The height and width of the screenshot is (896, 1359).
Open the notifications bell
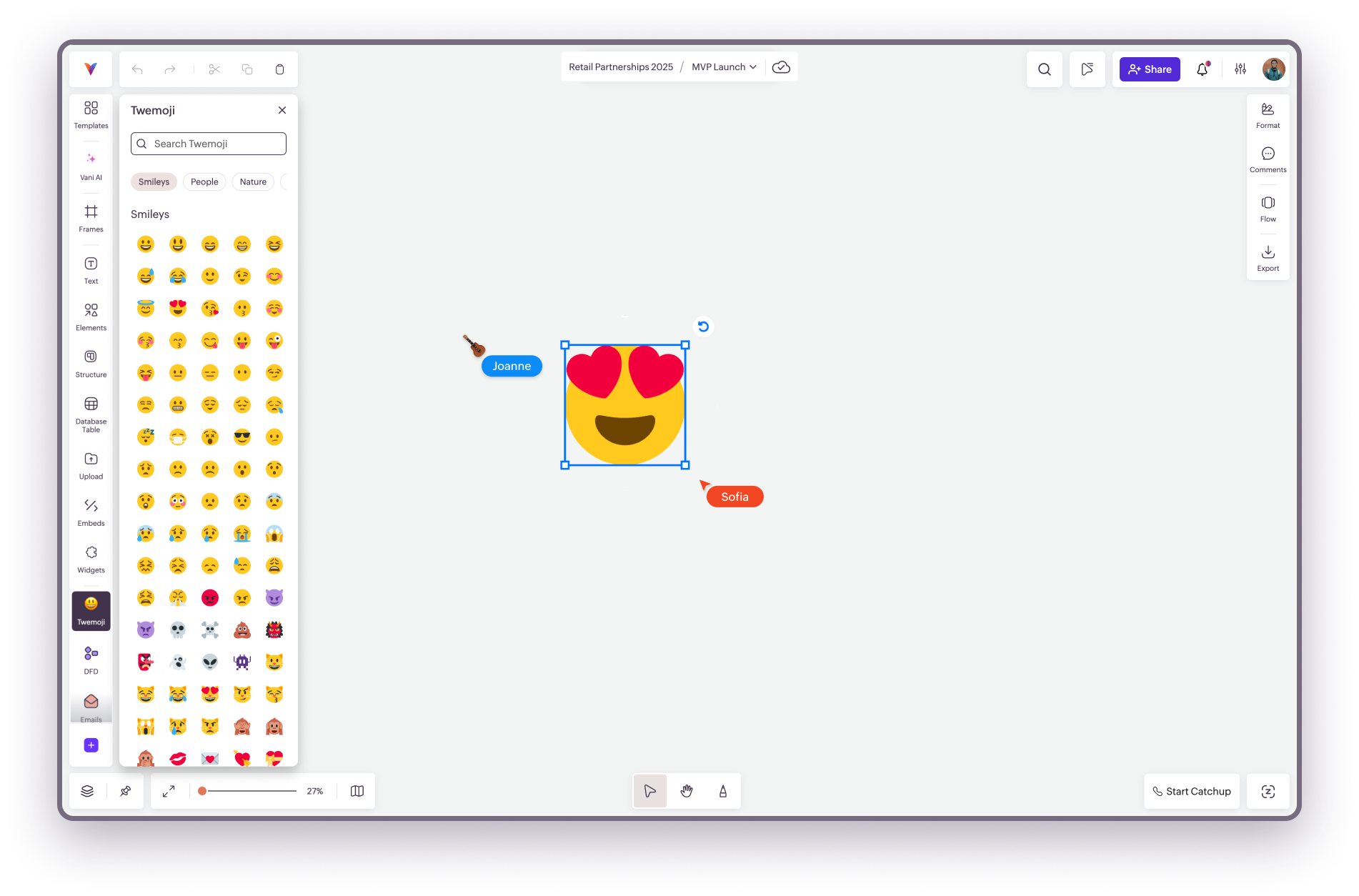[1203, 69]
